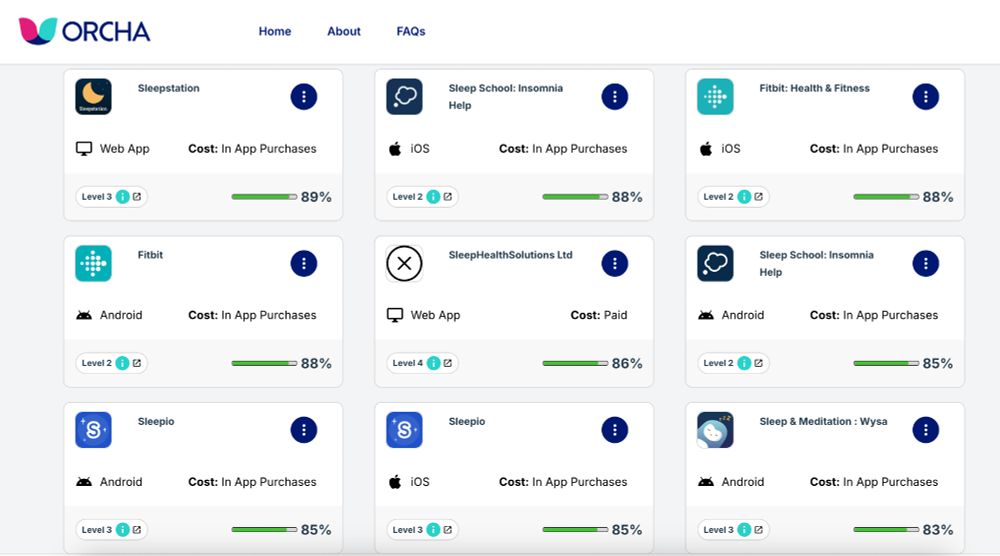
Task: Open external link icon on Android Sleep School card
Action: tap(758, 363)
